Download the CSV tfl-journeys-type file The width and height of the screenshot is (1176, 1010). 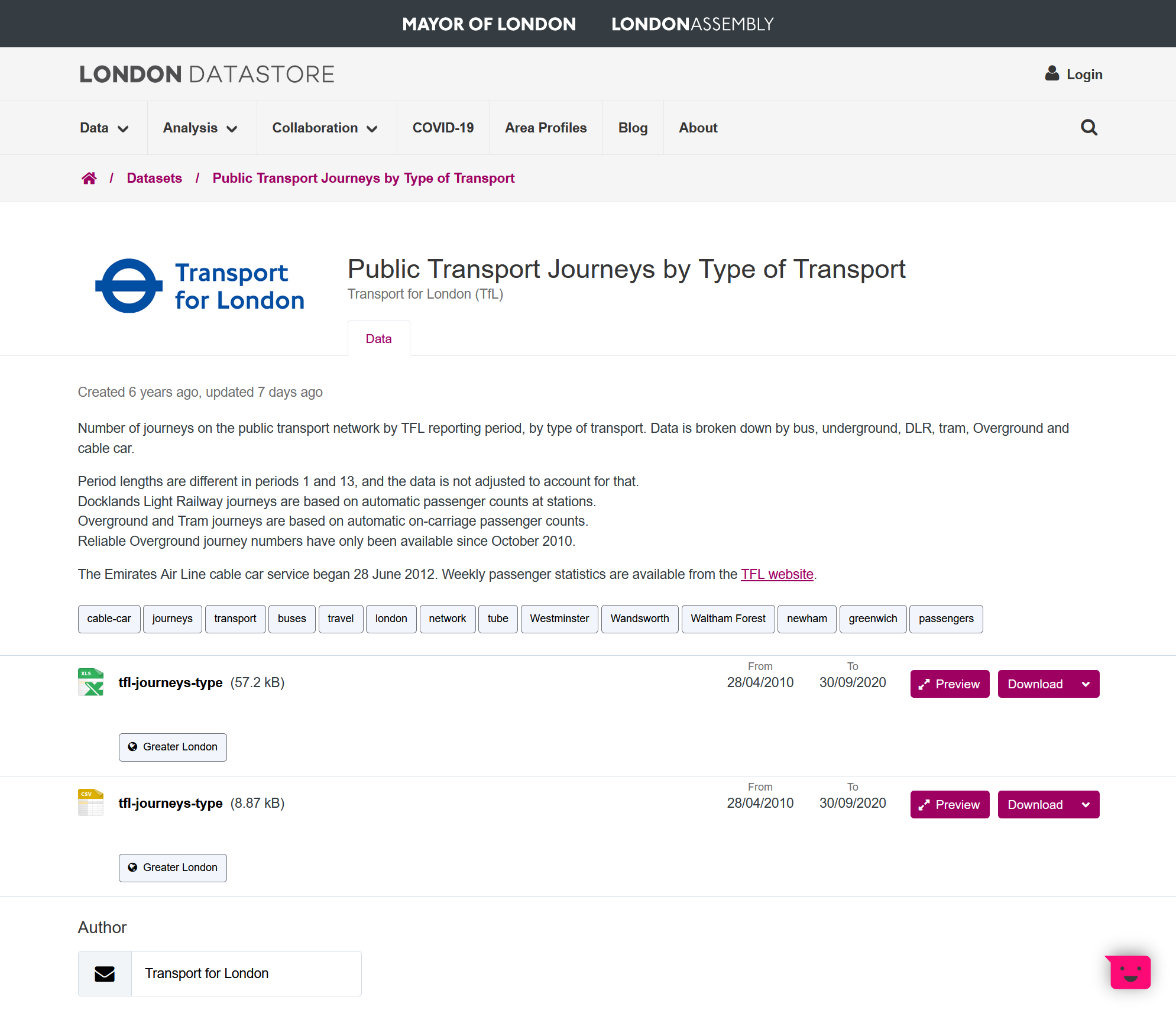1035,805
